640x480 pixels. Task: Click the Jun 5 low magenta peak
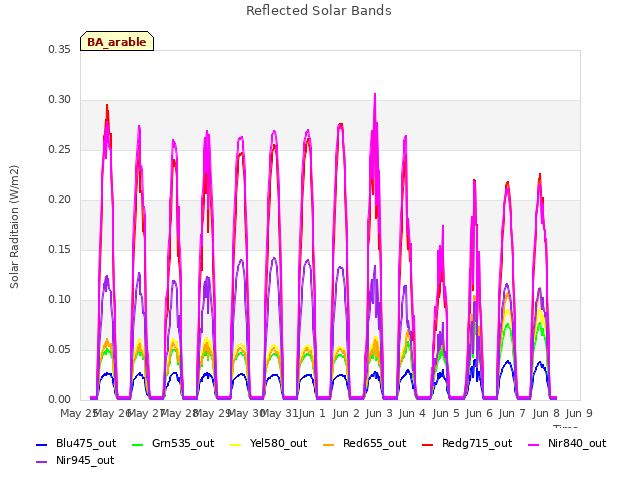(442, 229)
